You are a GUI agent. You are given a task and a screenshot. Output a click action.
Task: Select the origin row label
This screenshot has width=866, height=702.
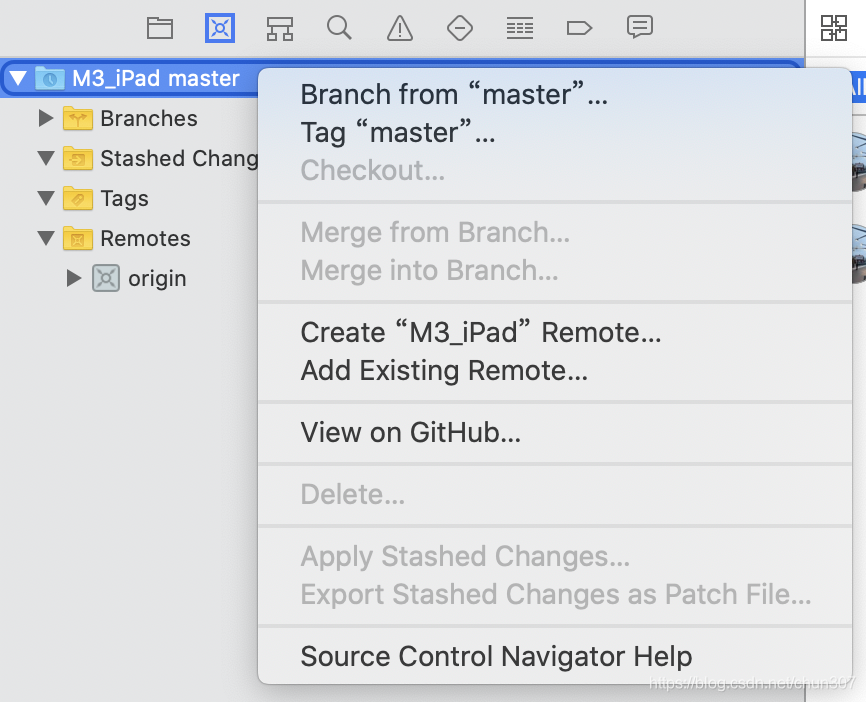[157, 279]
